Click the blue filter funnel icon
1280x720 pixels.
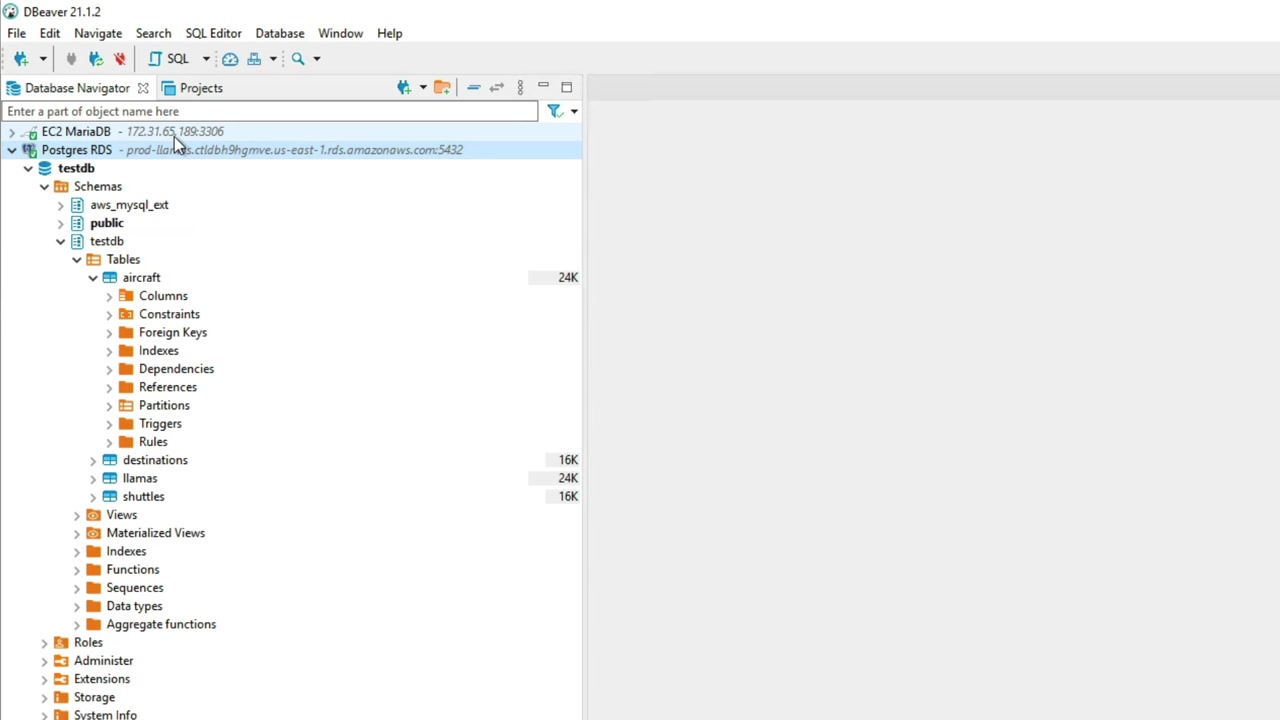point(555,111)
